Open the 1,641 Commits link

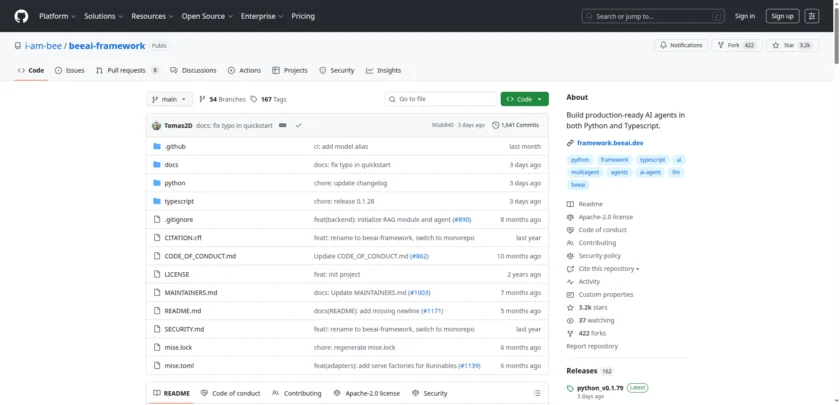tap(515, 125)
